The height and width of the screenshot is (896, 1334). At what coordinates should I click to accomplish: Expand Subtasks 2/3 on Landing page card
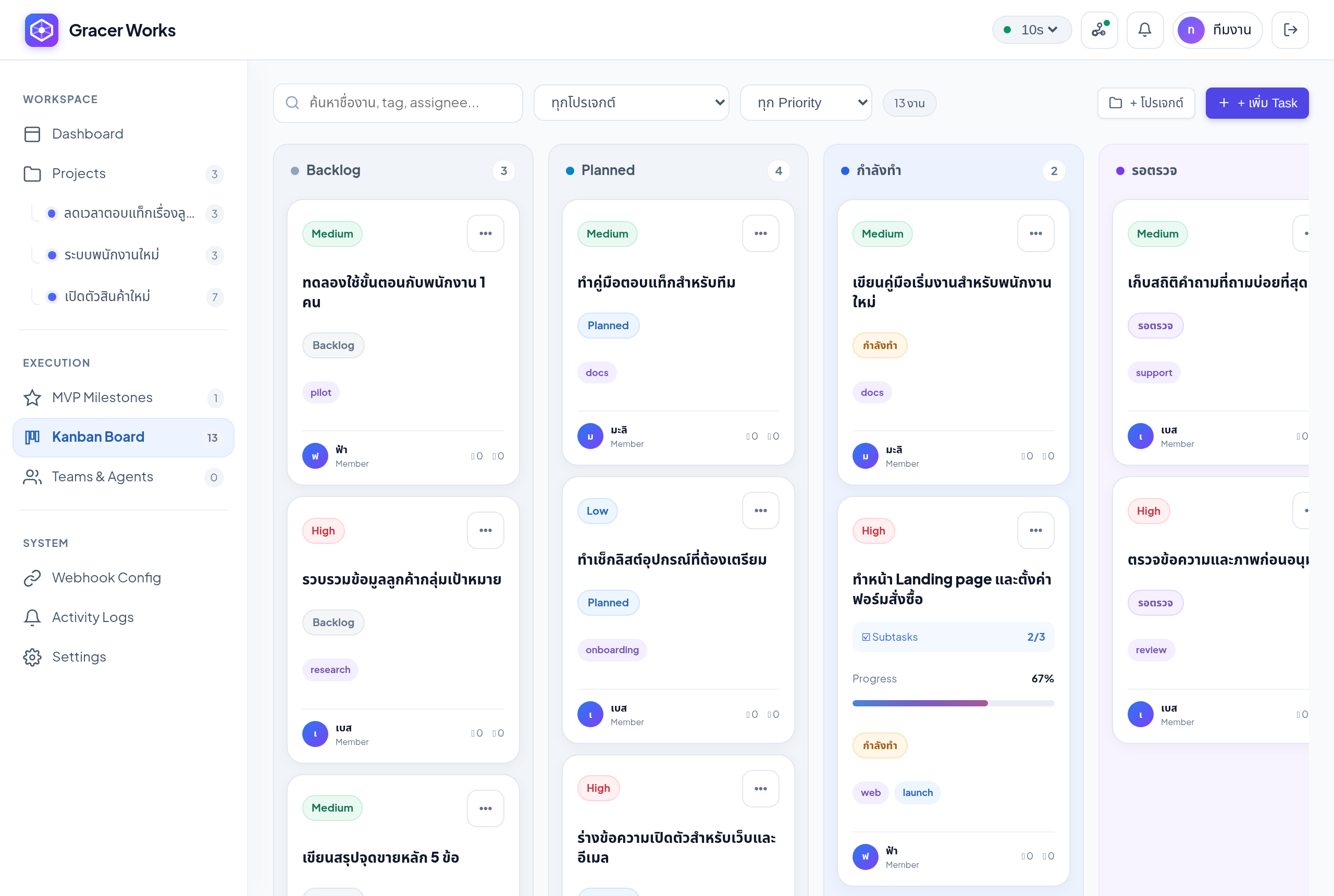click(x=953, y=637)
